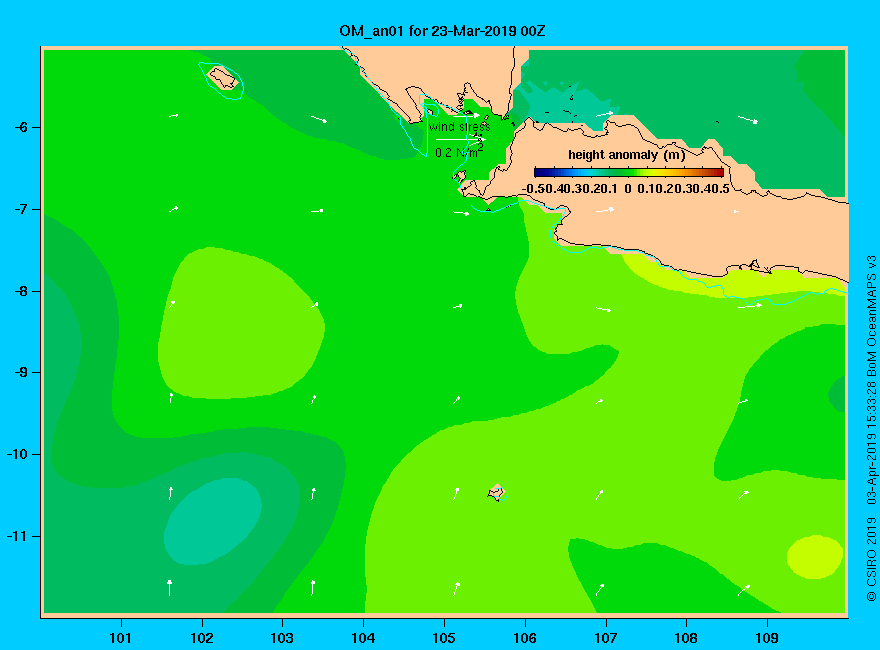The image size is (880, 650).
Task: Click the title 'OM_an01 for 23-Mar-2019 00Z'
Action: (x=442, y=31)
